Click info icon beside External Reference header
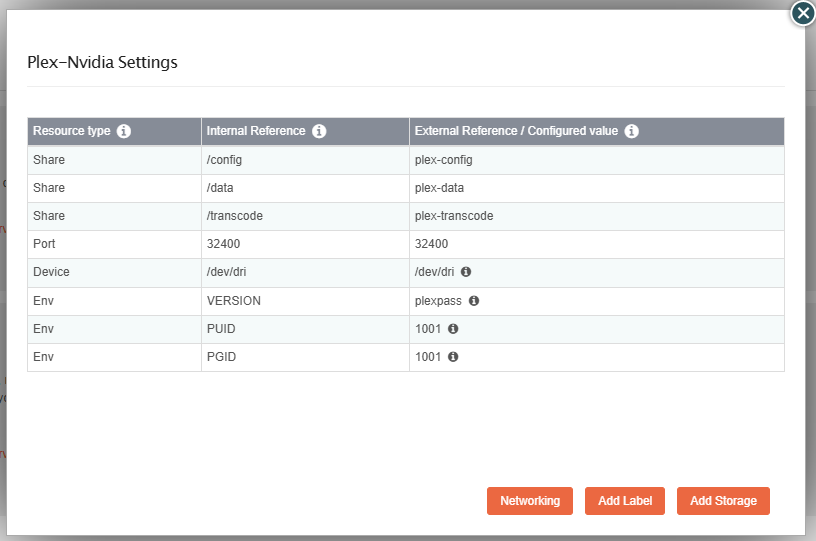This screenshot has width=816, height=541. pos(632,131)
